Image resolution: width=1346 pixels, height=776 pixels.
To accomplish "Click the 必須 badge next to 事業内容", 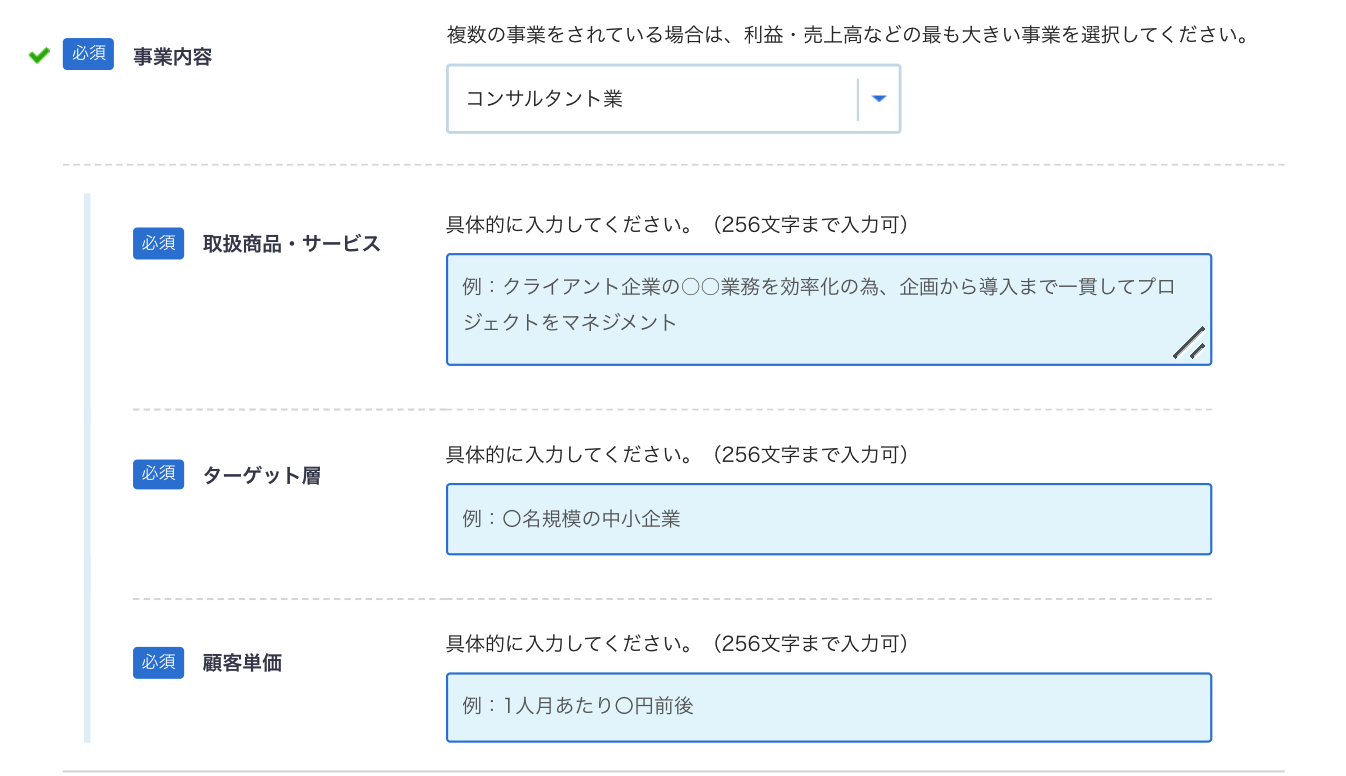I will [x=88, y=54].
